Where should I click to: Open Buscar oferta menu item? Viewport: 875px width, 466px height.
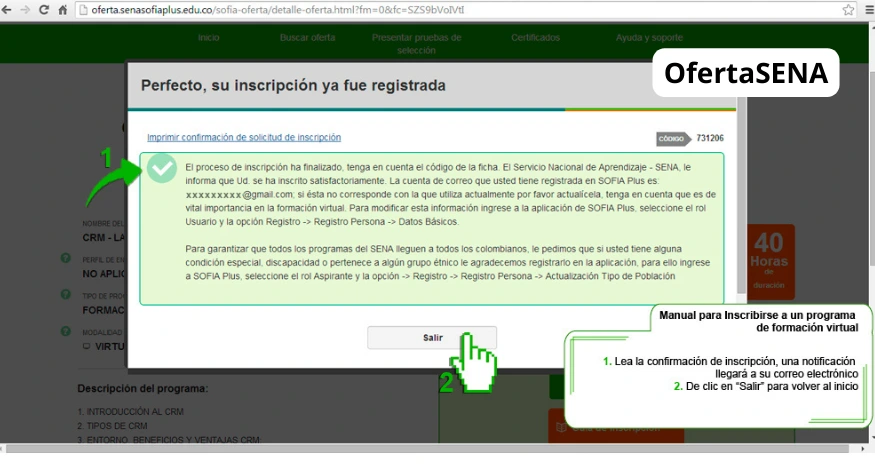(307, 37)
